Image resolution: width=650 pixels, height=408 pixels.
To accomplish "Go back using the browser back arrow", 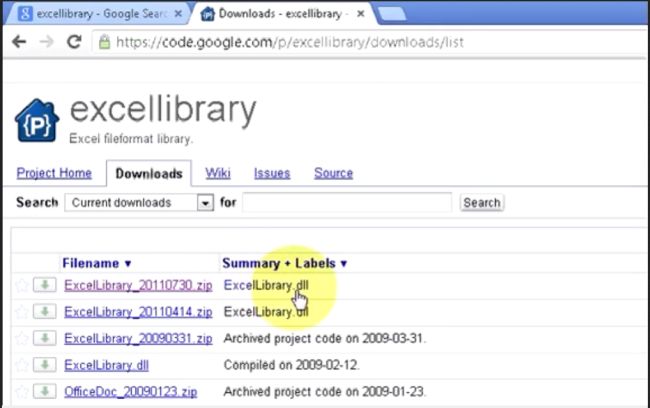I will click(19, 41).
